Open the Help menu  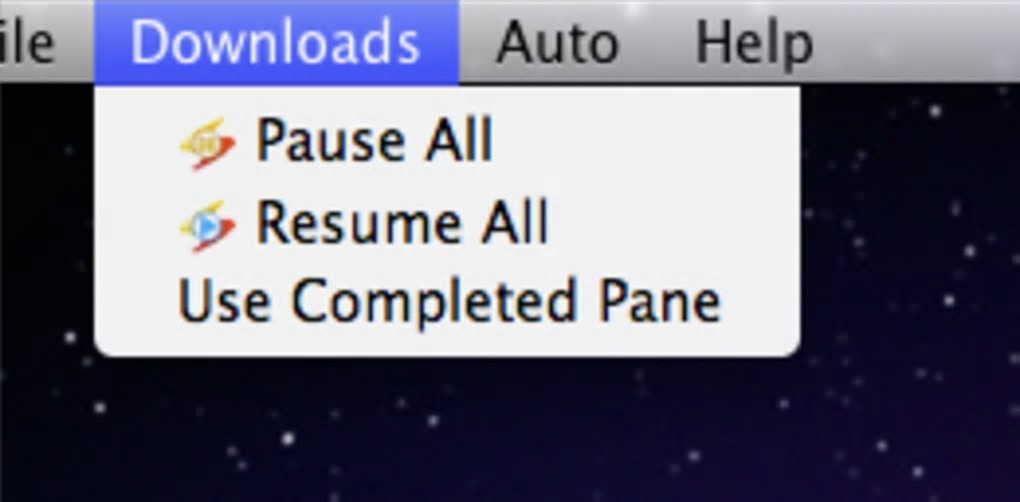pos(755,43)
